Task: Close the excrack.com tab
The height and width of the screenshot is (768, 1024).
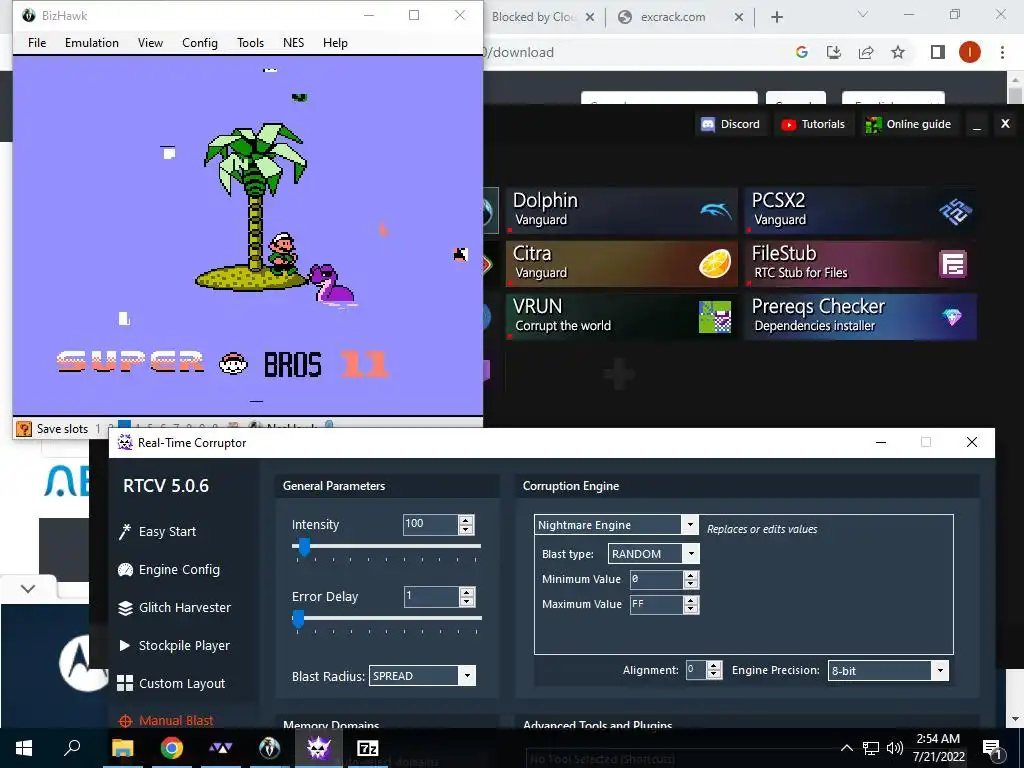Action: click(x=739, y=18)
